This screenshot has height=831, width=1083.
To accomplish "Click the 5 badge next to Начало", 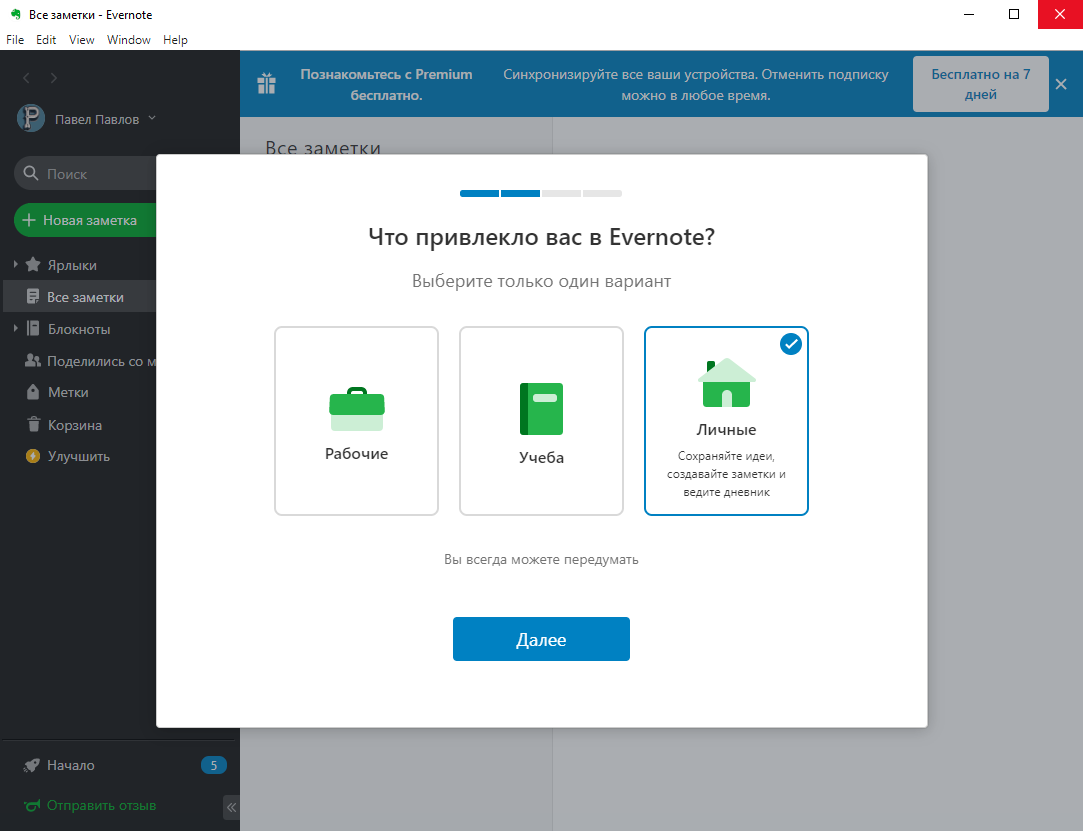I will click(x=213, y=765).
